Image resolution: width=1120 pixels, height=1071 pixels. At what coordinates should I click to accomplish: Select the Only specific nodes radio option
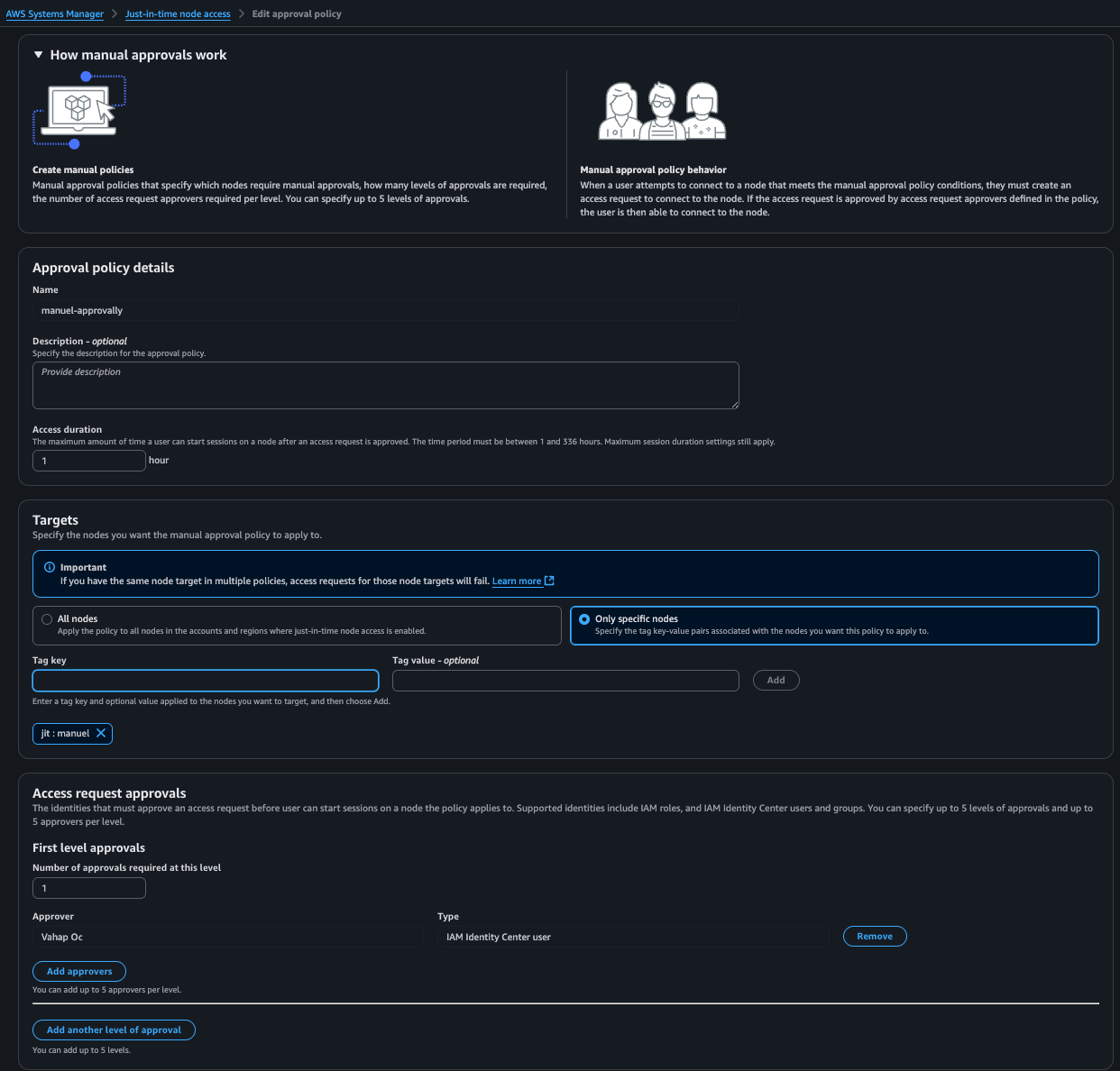[584, 619]
